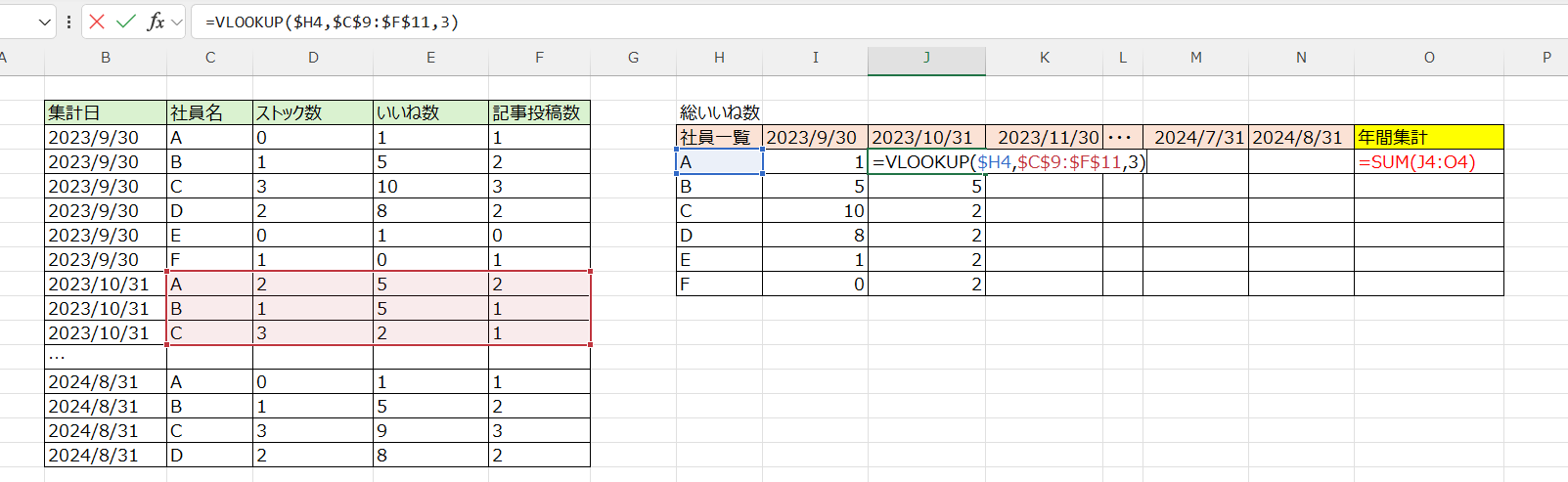This screenshot has width=1568, height=482.
Task: Select column C header
Action: pyautogui.click(x=210, y=58)
